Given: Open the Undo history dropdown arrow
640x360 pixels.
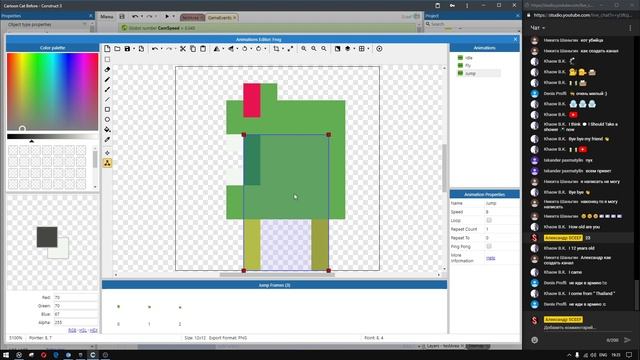Looking at the screenshot, I should (x=161, y=49).
